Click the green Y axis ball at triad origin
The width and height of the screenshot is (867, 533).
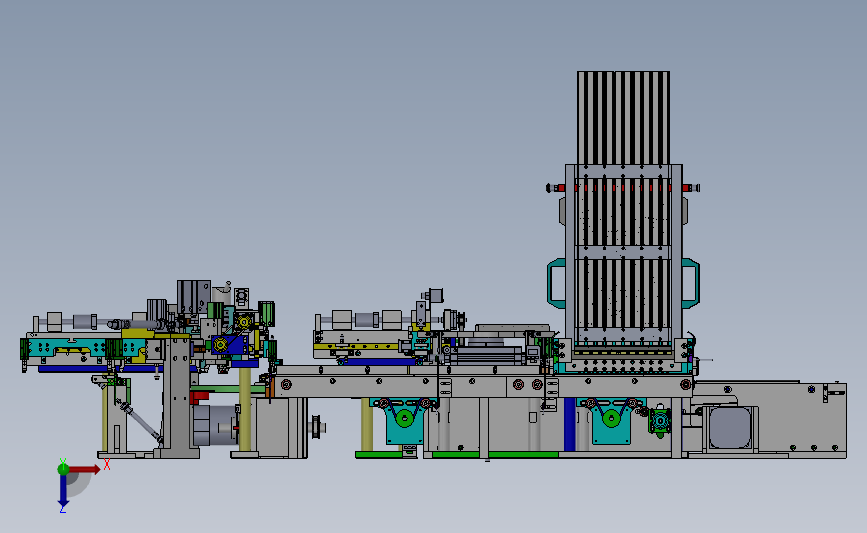click(x=63, y=469)
